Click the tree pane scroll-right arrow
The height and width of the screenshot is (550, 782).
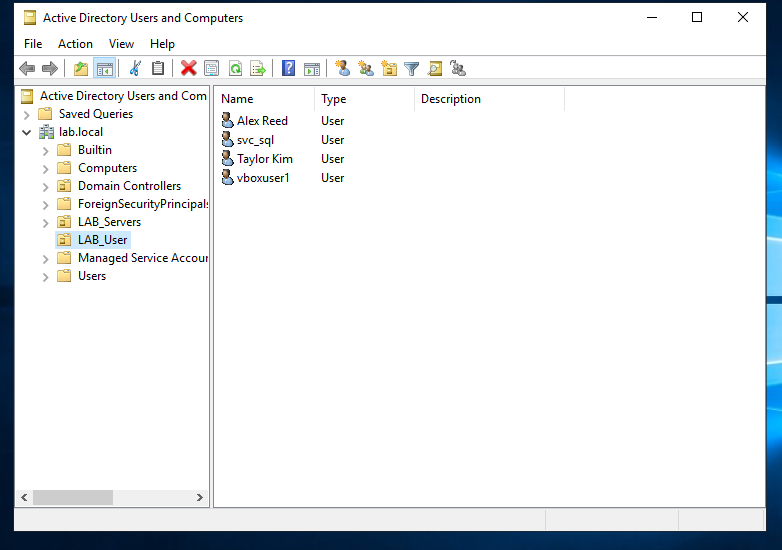(199, 497)
